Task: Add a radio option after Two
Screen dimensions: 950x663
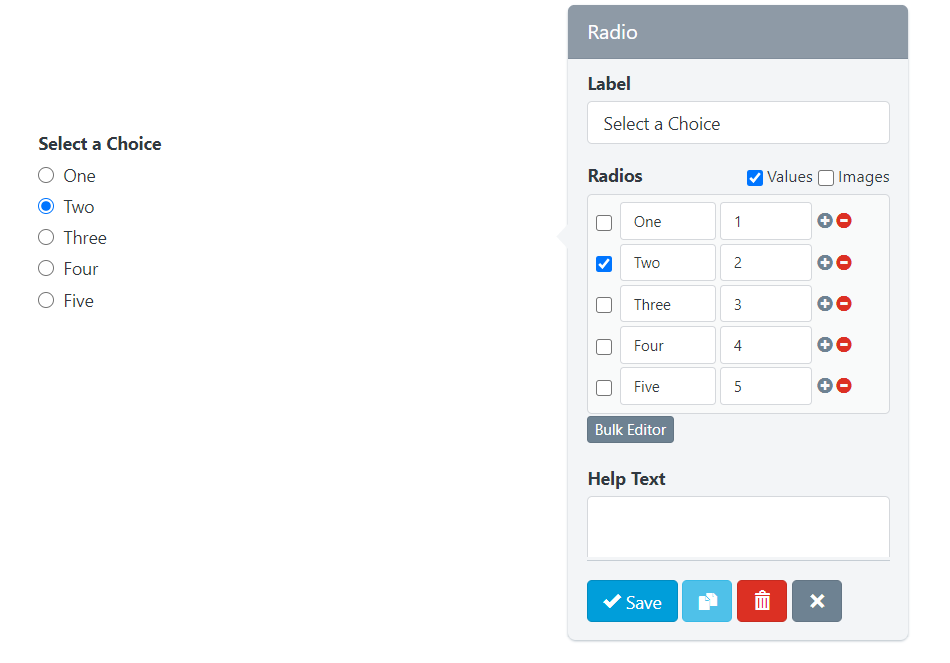Action: [825, 263]
